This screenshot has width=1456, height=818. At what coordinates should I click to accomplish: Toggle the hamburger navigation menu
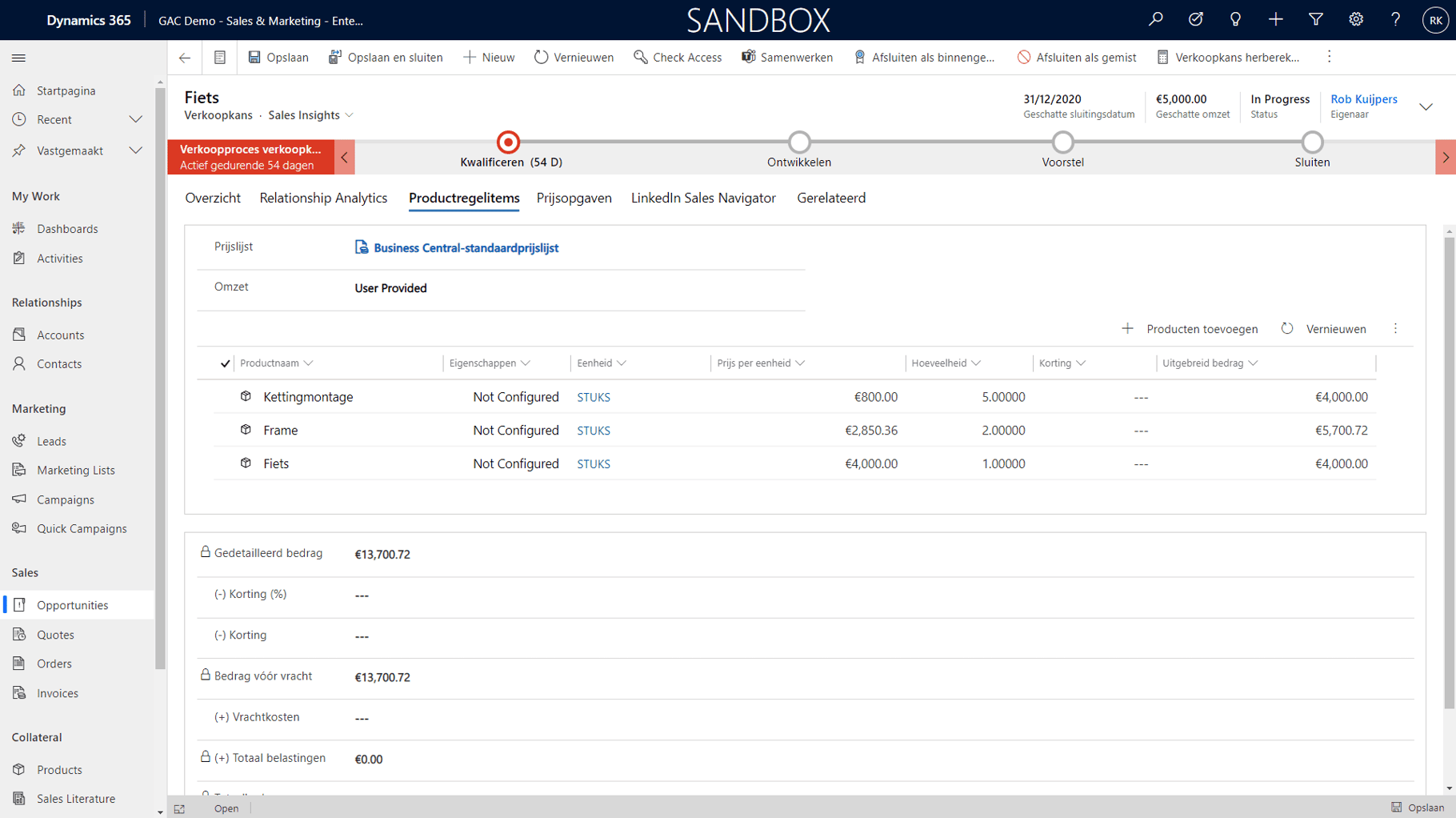pyautogui.click(x=19, y=58)
